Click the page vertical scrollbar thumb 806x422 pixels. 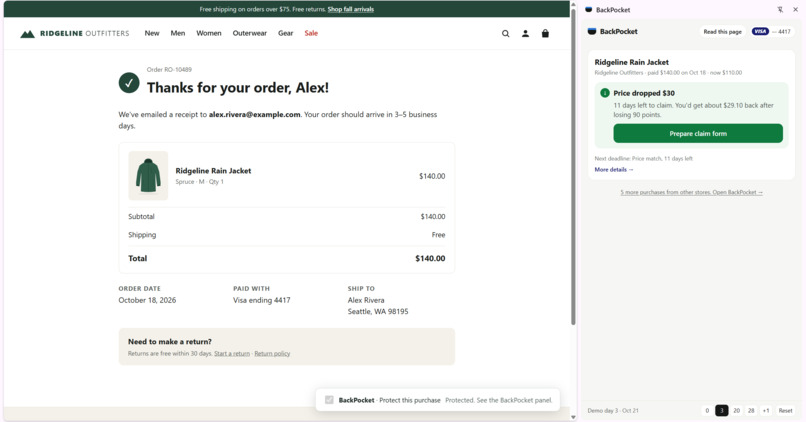pyautogui.click(x=573, y=167)
